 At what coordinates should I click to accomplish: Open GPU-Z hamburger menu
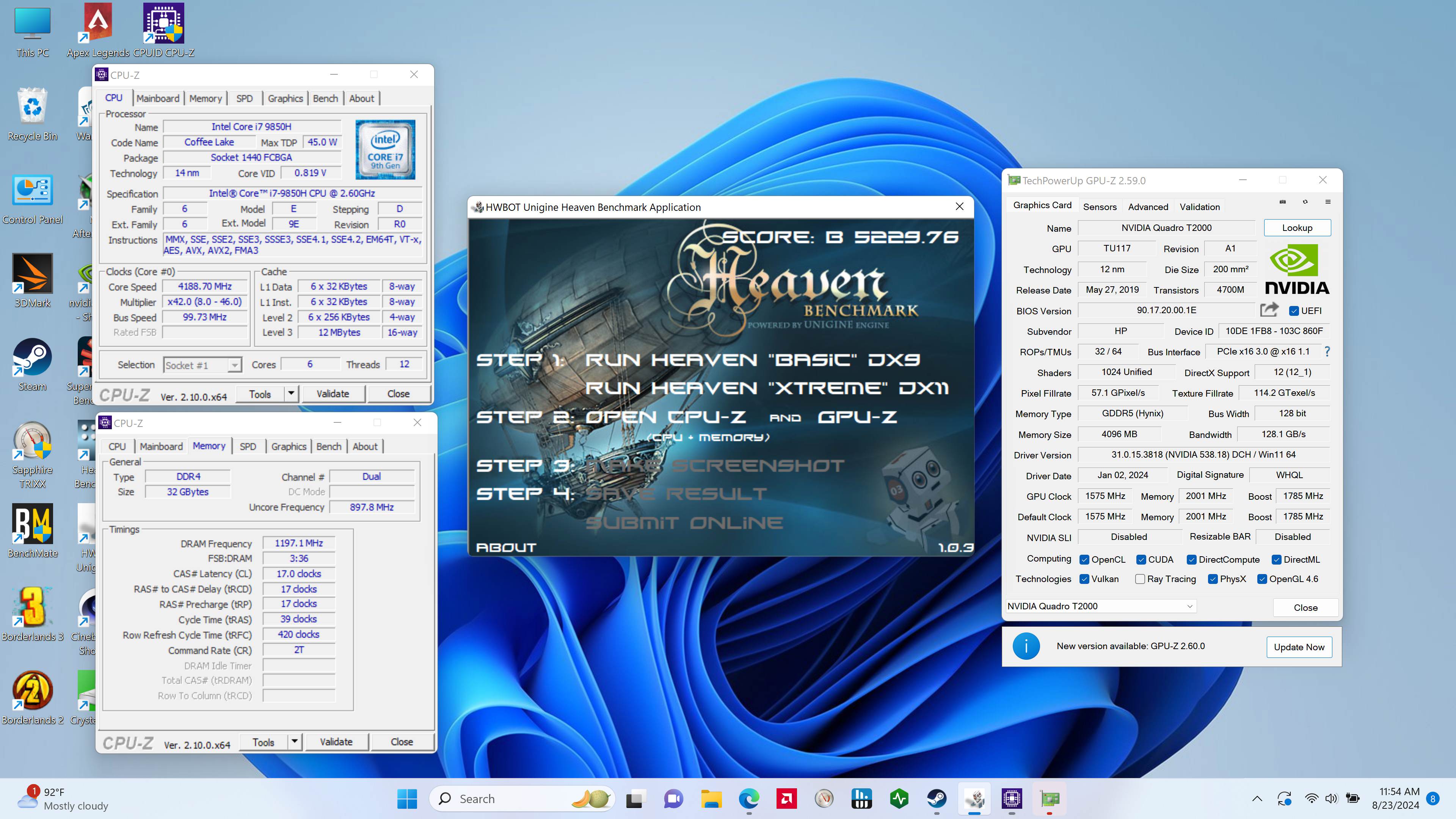pyautogui.click(x=1328, y=202)
